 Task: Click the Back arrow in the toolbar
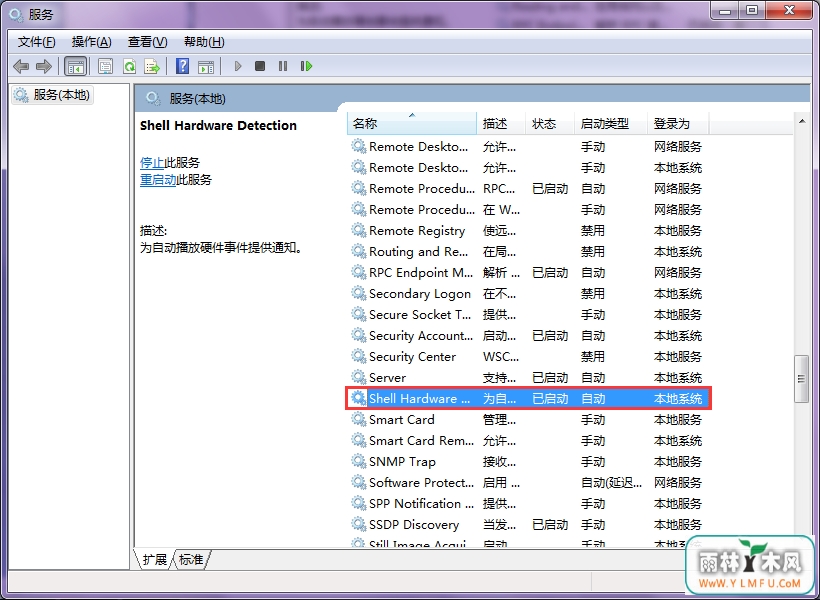coord(21,66)
